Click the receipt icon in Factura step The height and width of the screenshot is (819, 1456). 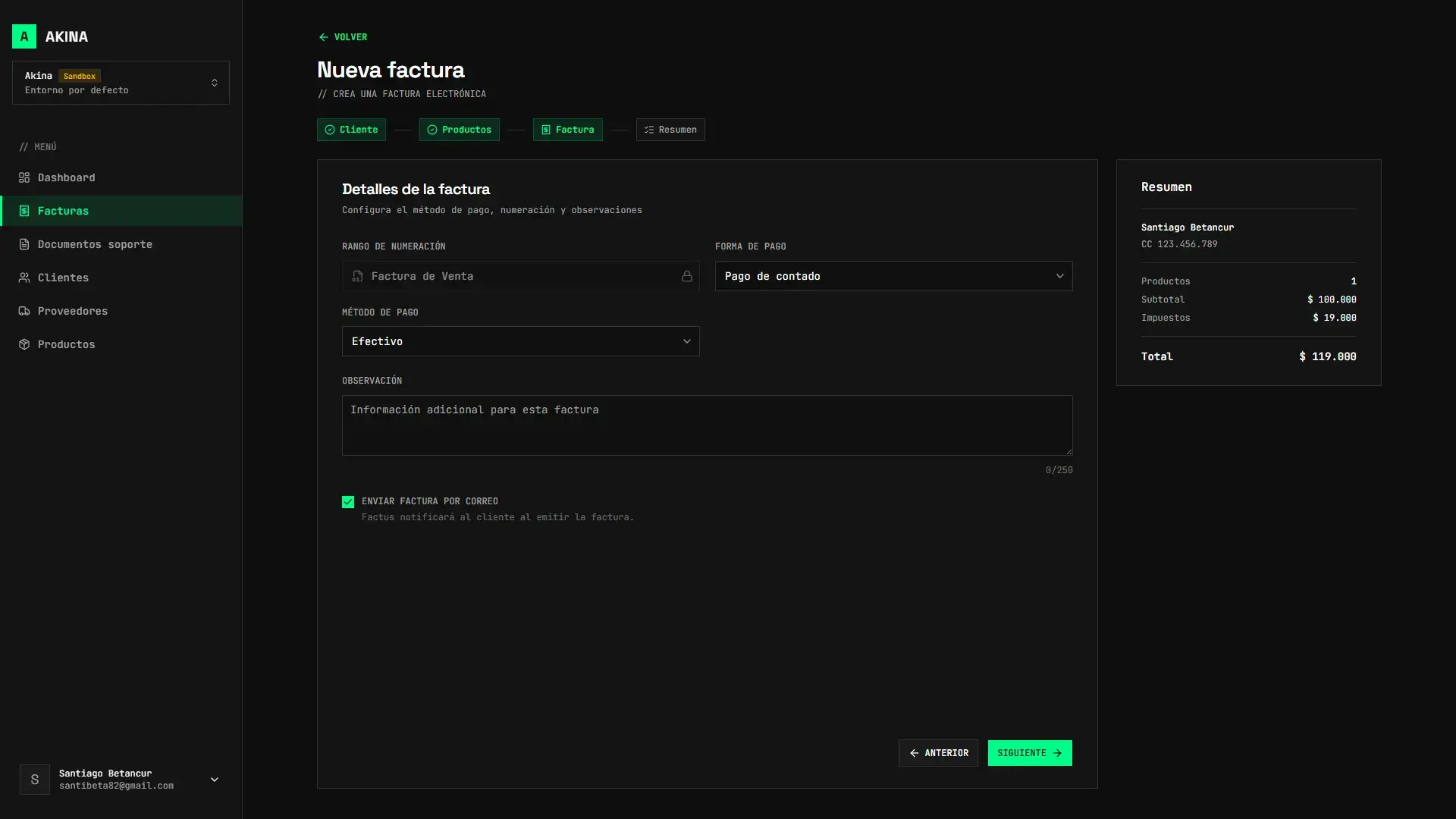point(546,130)
